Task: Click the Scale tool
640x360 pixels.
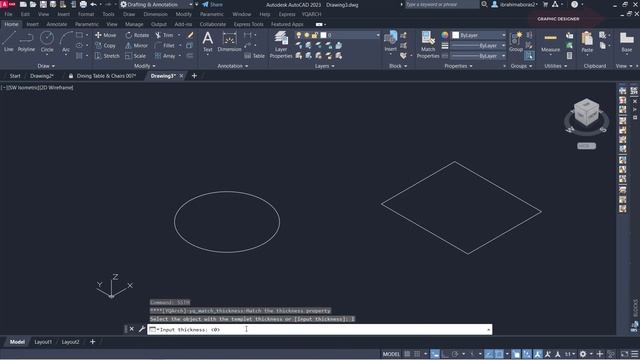Action: pyautogui.click(x=136, y=56)
